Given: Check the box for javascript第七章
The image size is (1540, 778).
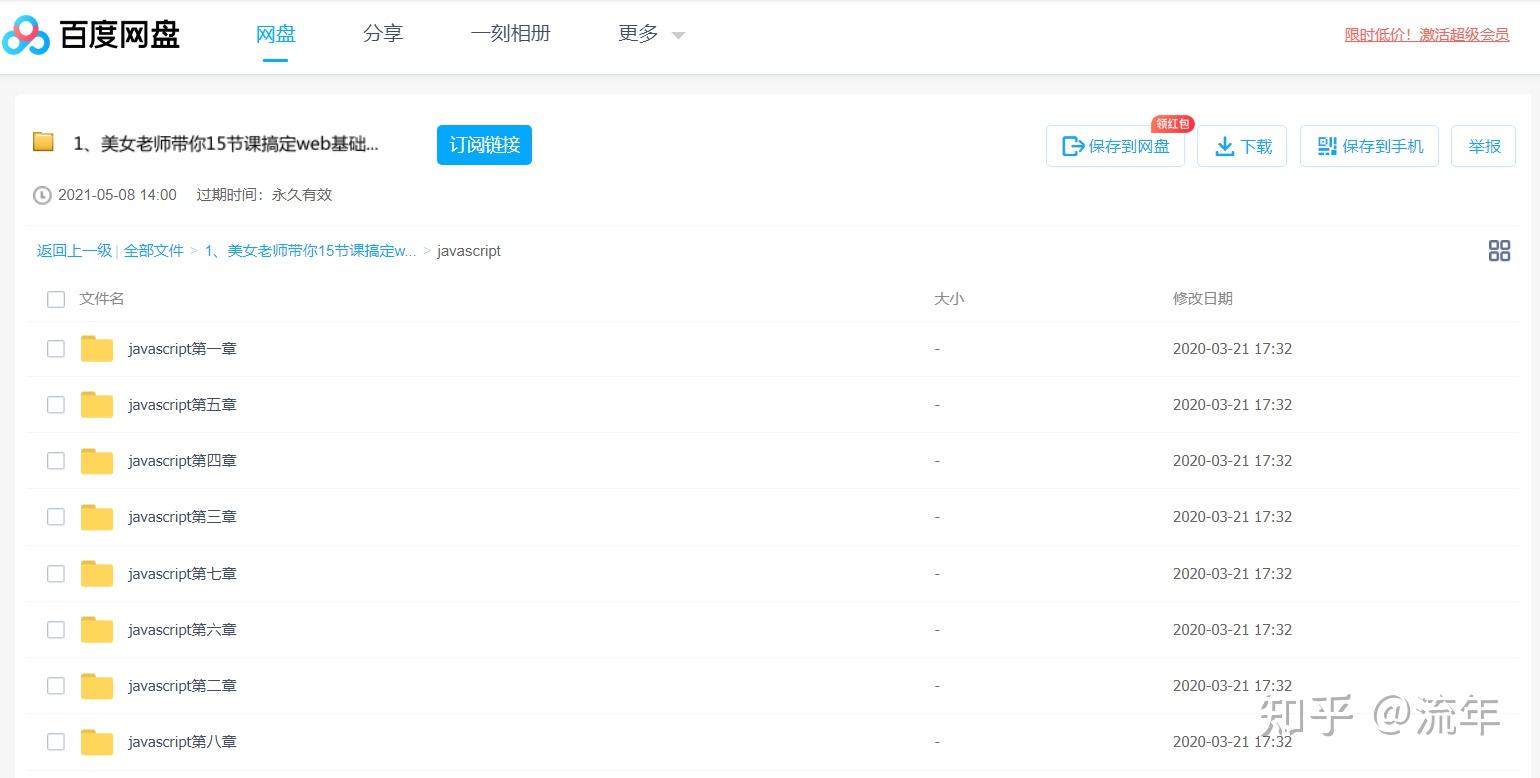Looking at the screenshot, I should [56, 574].
